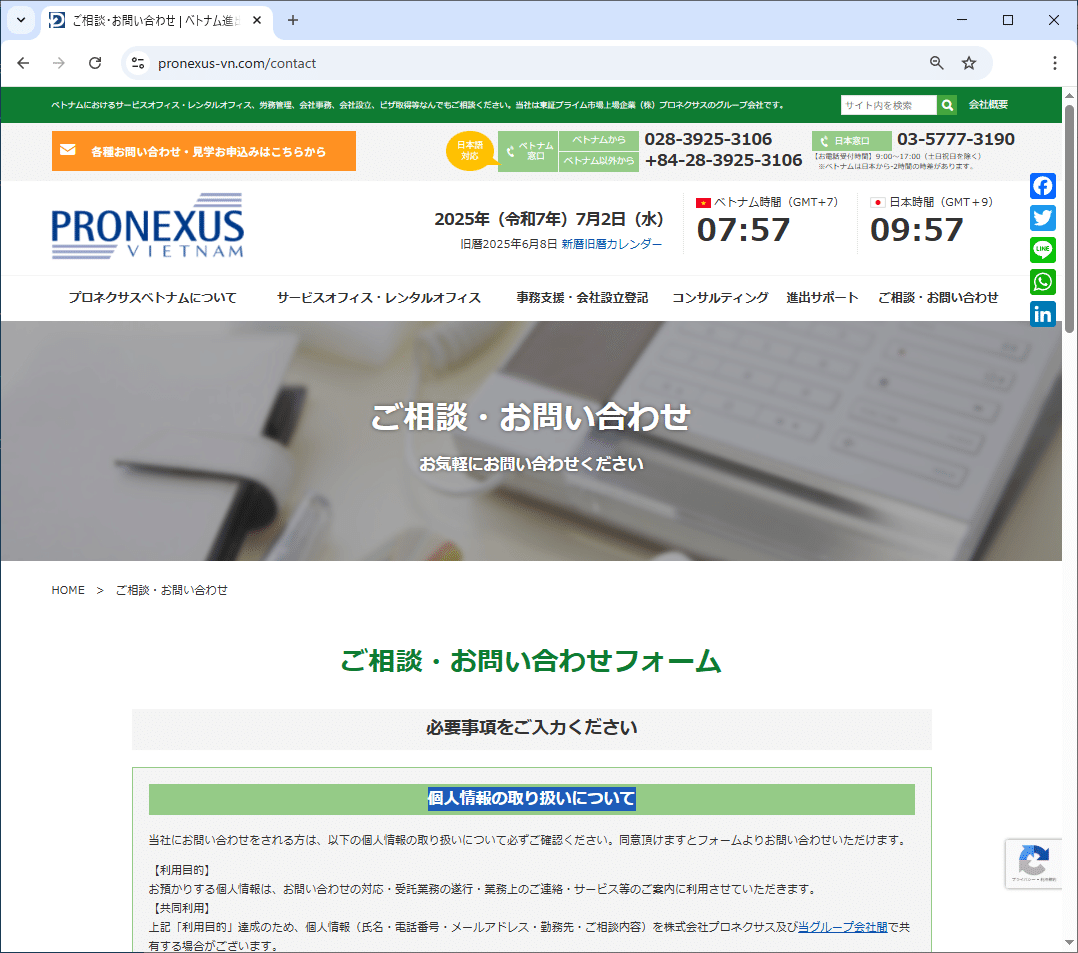Image resolution: width=1078 pixels, height=953 pixels.
Task: Click the site search magnifier icon
Action: click(947, 104)
